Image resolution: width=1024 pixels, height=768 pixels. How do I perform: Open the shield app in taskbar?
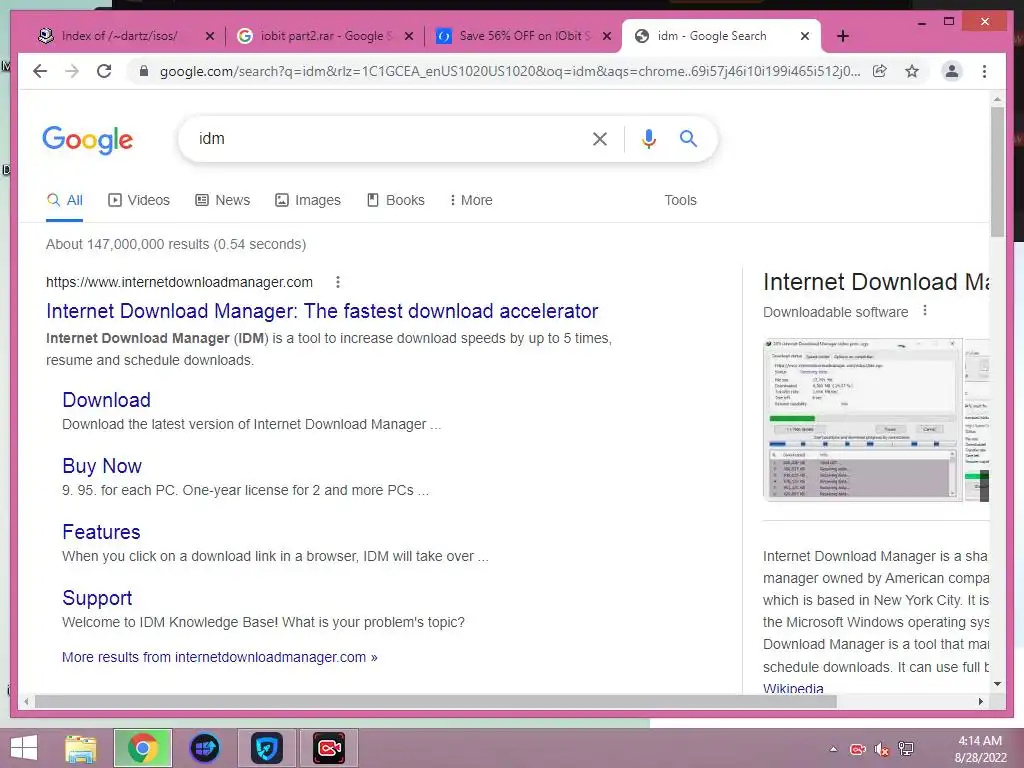[266, 748]
